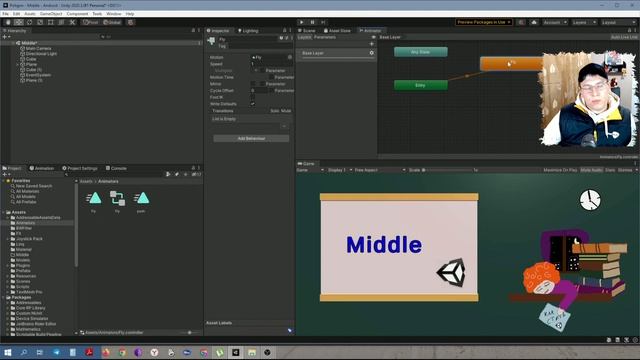The width and height of the screenshot is (640, 360).
Task: Click the Speed value input field
Action: tap(271, 64)
